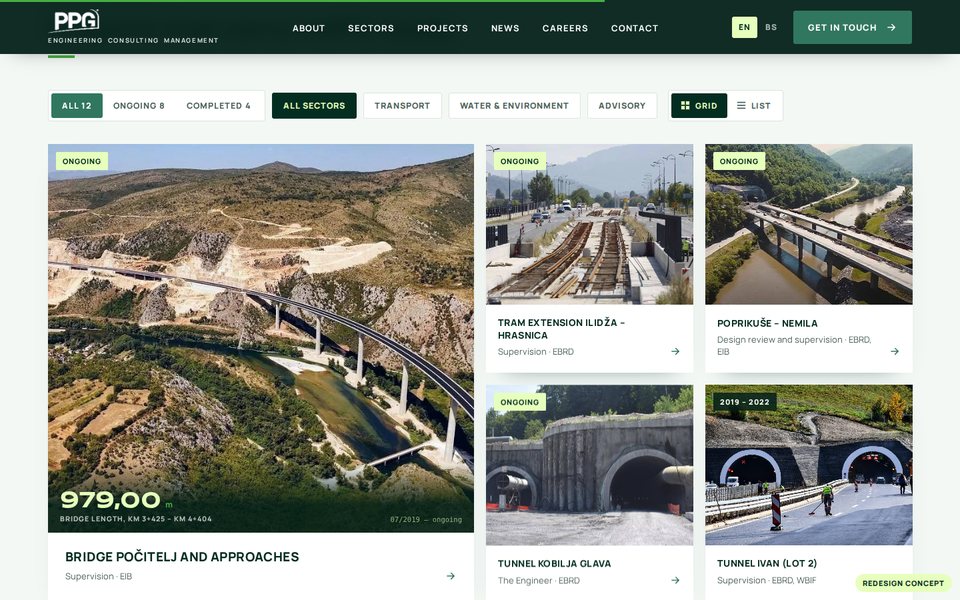Select EN language
This screenshot has height=600, width=960.
(744, 28)
